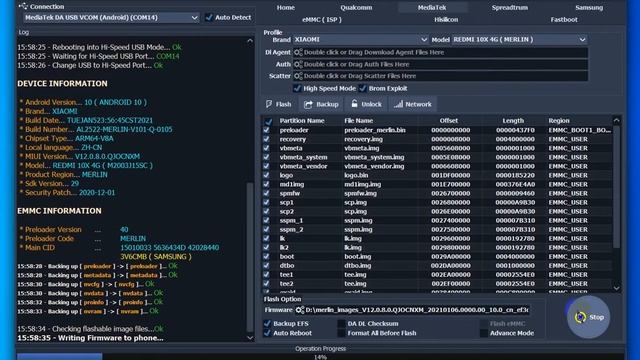Toggle Auto Detect checkbox
This screenshot has height=360, width=640.
click(209, 17)
